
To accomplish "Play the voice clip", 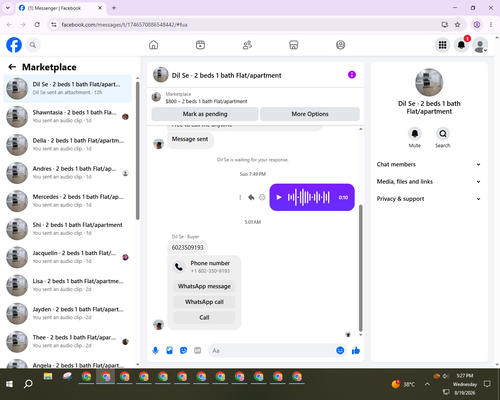I will click(x=279, y=197).
